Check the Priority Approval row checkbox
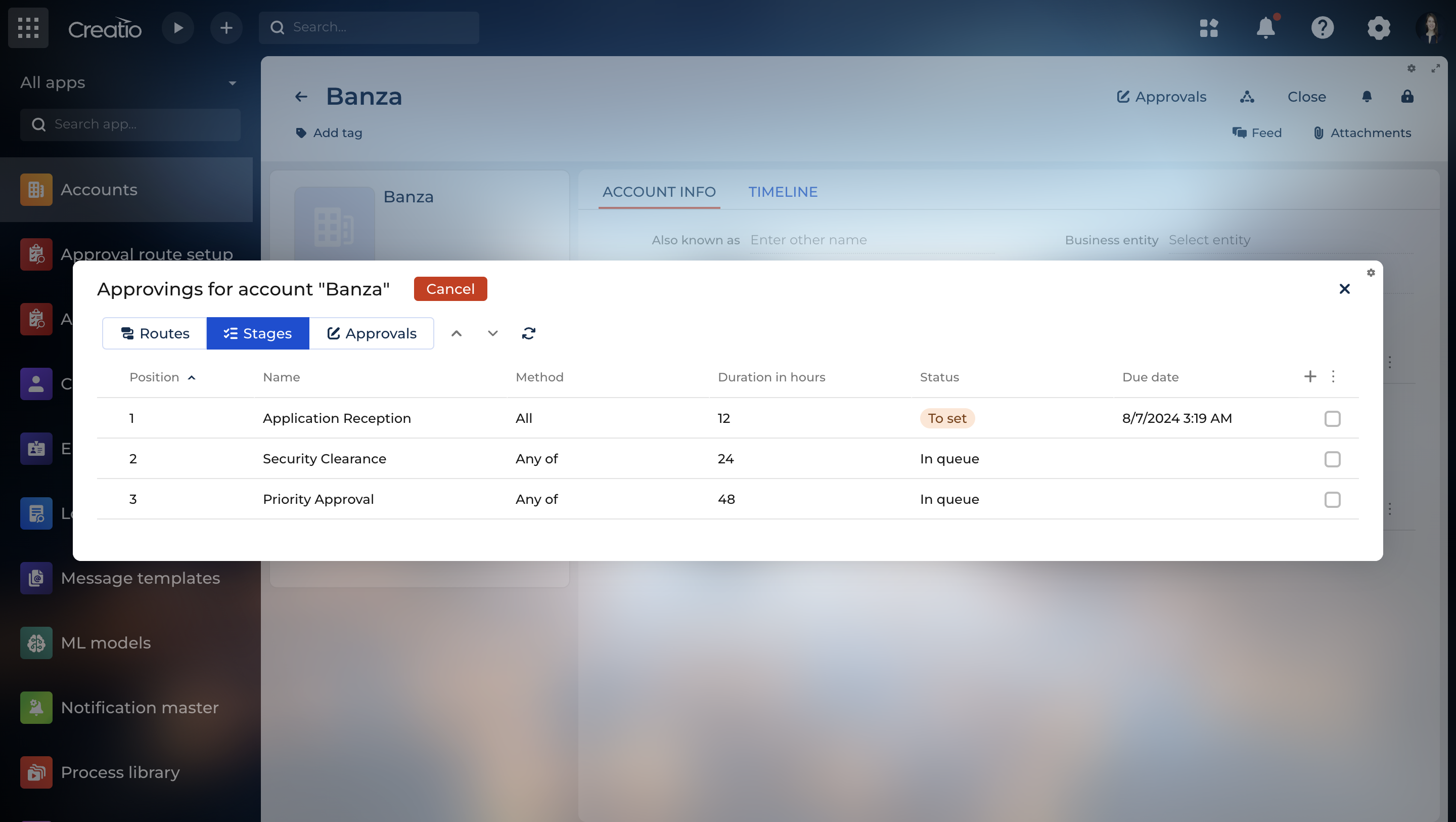The width and height of the screenshot is (1456, 822). click(1332, 500)
